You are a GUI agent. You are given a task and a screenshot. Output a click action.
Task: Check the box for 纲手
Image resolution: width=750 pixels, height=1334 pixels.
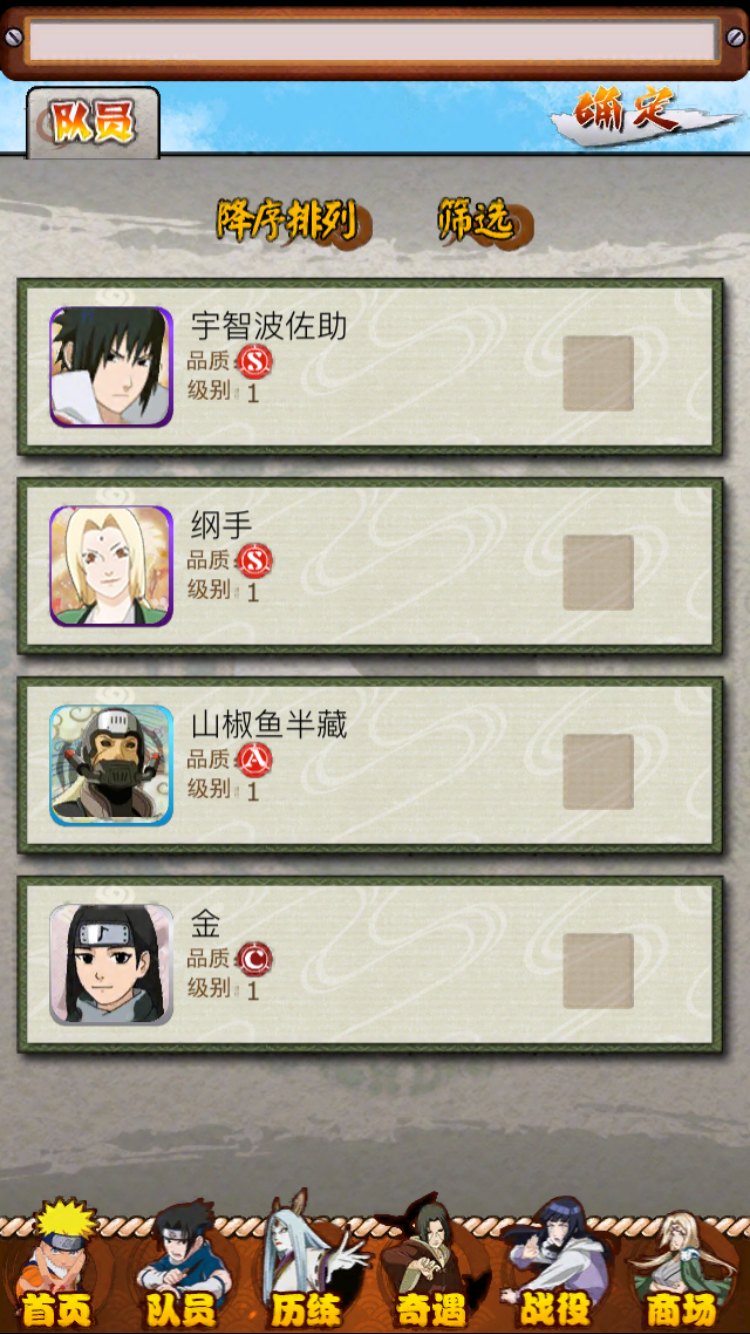coord(598,572)
